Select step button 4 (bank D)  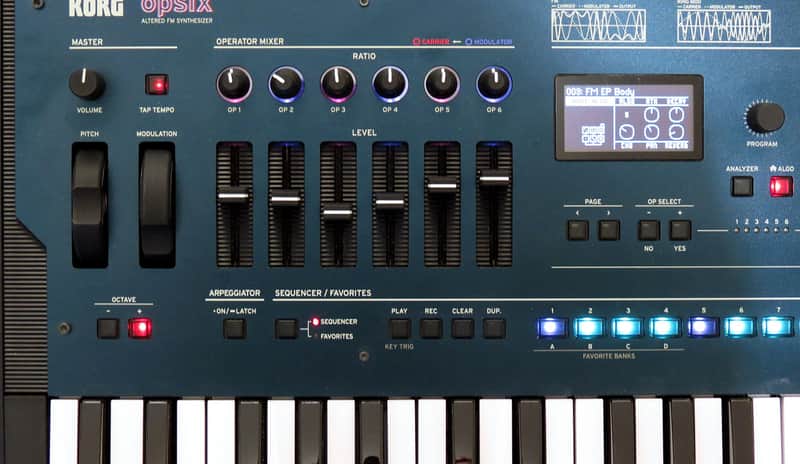pos(665,327)
